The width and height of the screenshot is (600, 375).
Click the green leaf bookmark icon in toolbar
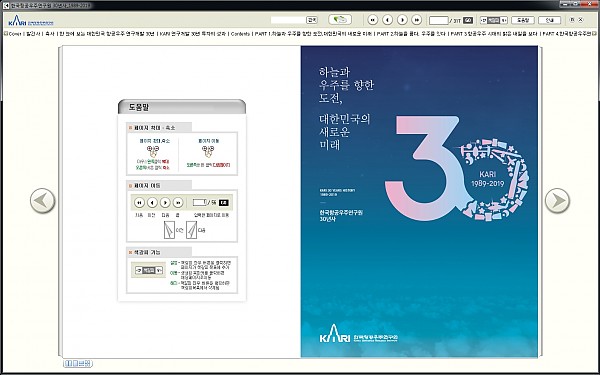point(340,20)
